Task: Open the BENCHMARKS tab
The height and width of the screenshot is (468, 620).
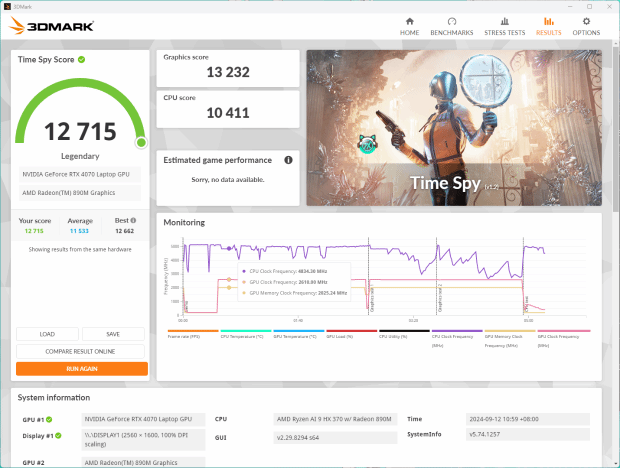Action: point(452,26)
